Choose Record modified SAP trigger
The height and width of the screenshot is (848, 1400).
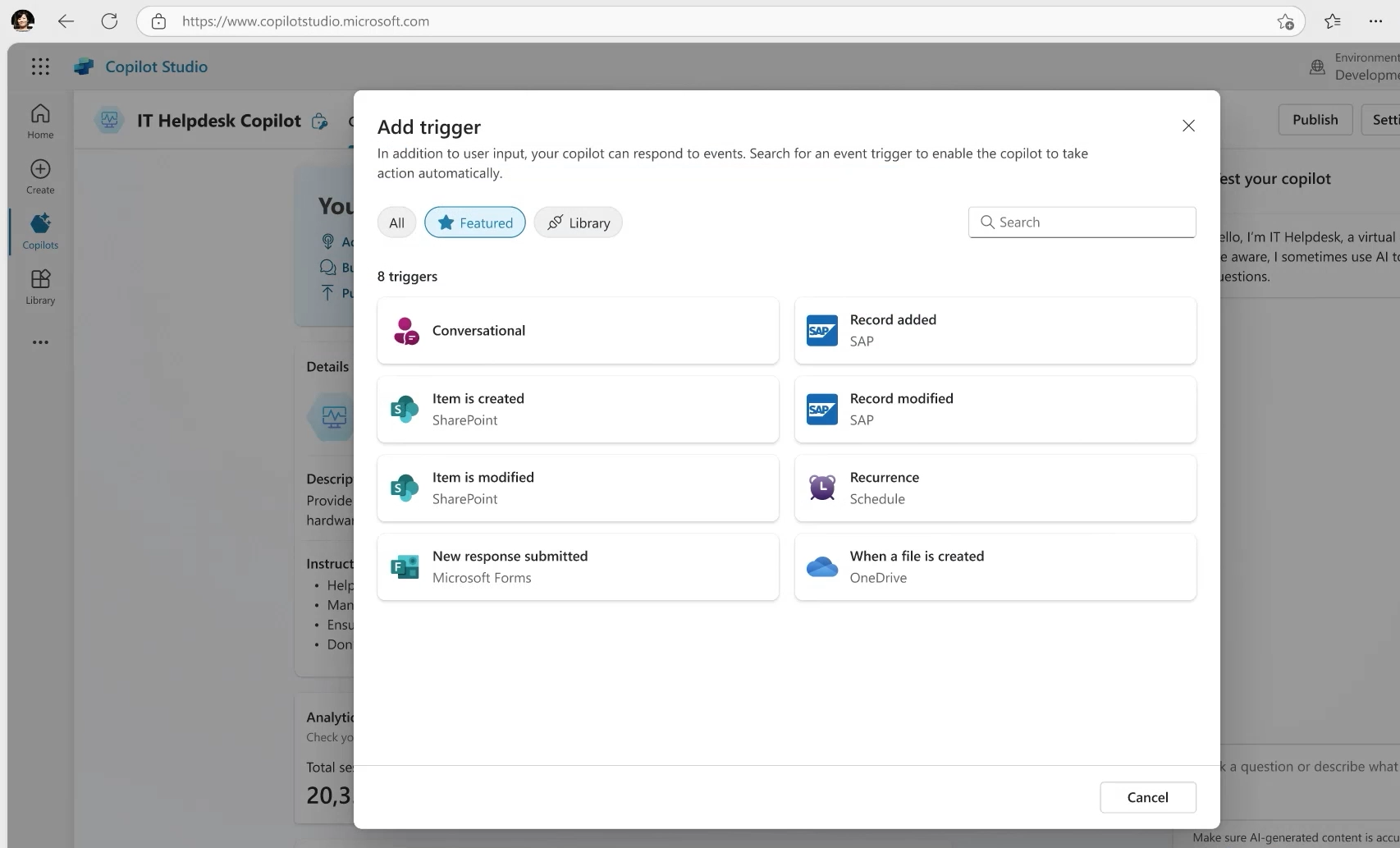tap(995, 410)
